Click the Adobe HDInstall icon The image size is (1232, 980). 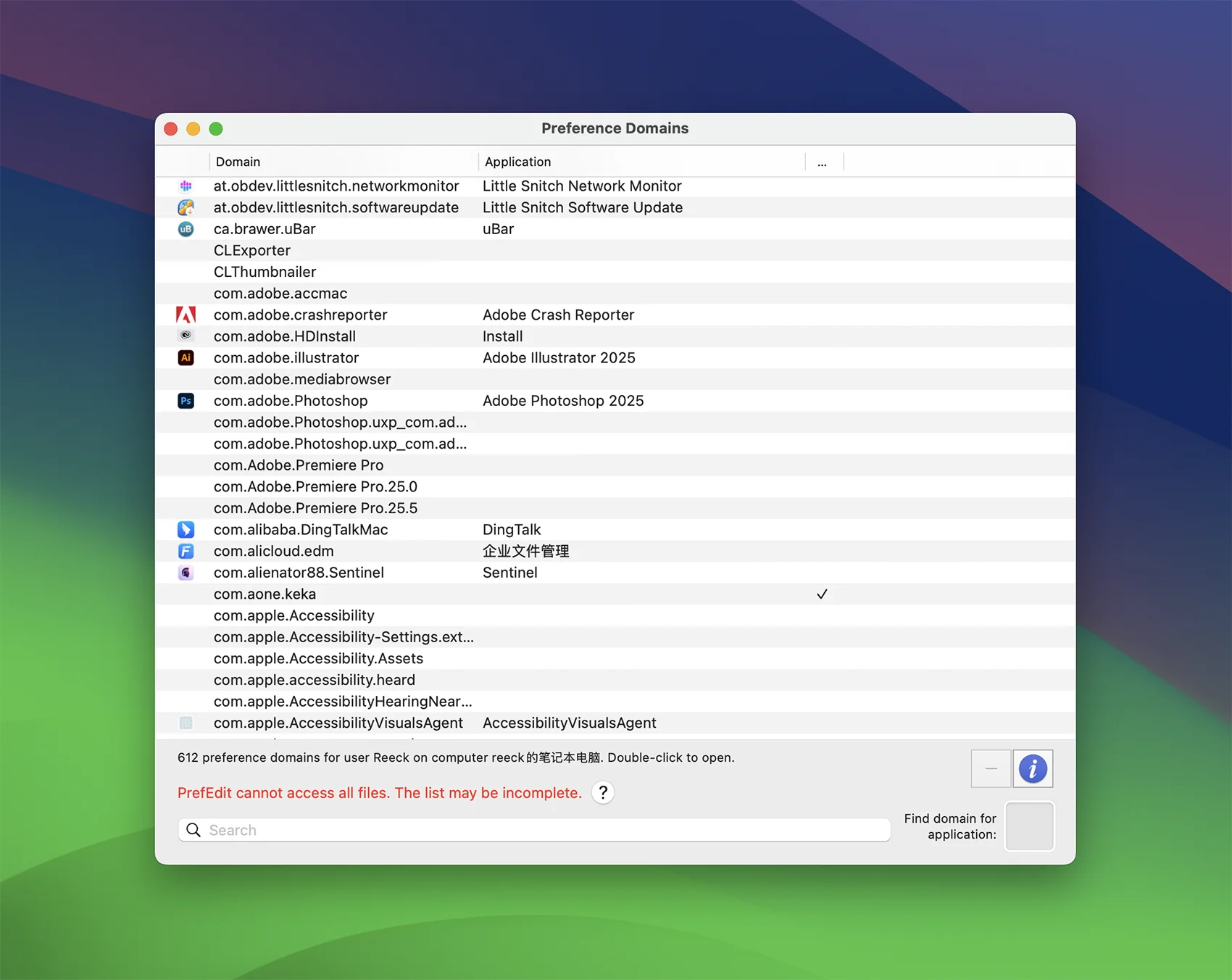pyautogui.click(x=186, y=336)
